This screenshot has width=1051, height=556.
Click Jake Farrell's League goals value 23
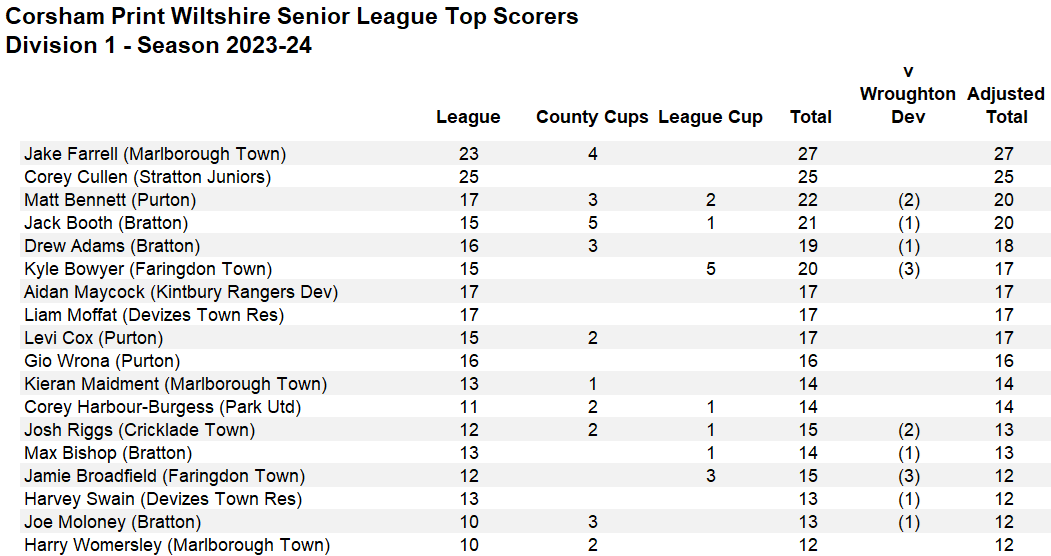click(x=468, y=154)
